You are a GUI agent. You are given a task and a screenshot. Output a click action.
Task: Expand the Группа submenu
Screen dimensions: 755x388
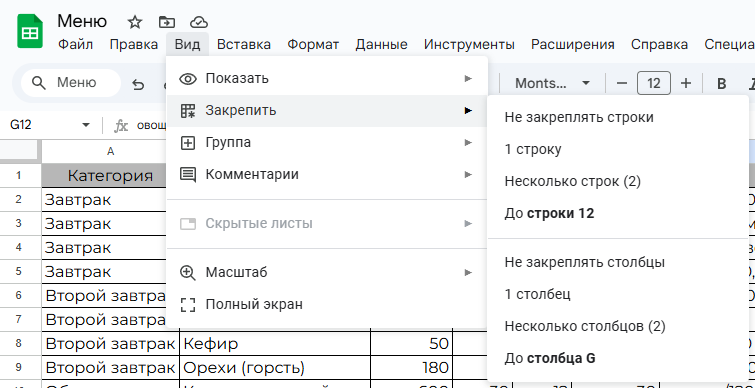click(327, 142)
